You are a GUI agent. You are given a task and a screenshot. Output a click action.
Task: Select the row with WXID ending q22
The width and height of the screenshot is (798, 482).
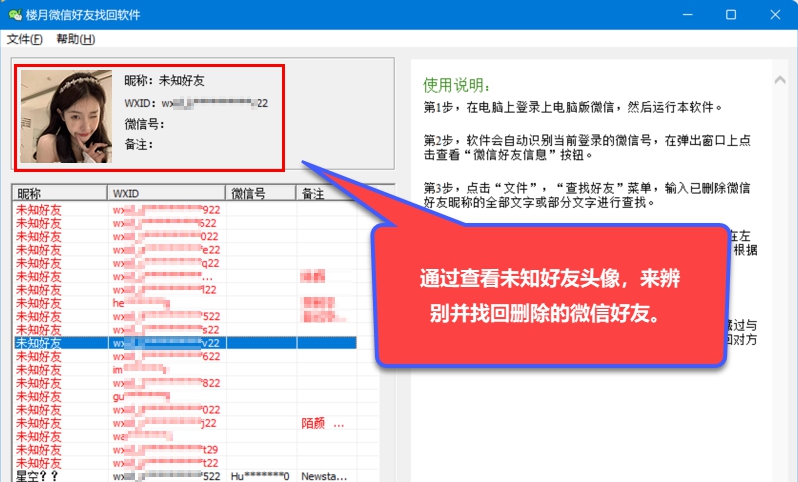(185, 263)
